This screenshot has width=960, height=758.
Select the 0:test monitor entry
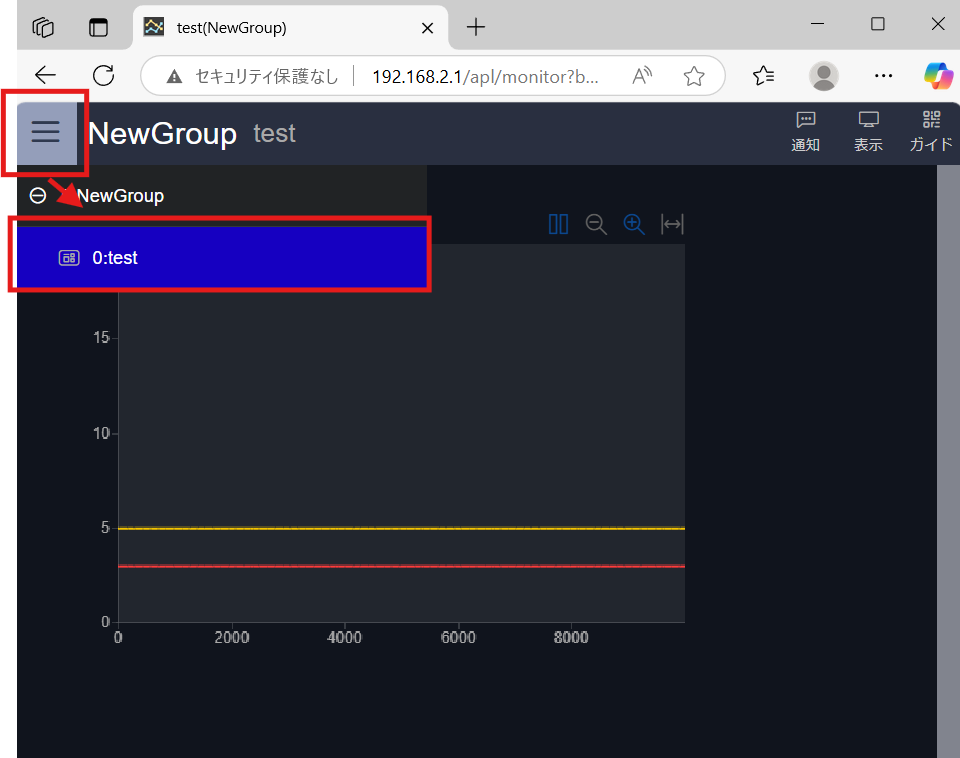pos(222,258)
